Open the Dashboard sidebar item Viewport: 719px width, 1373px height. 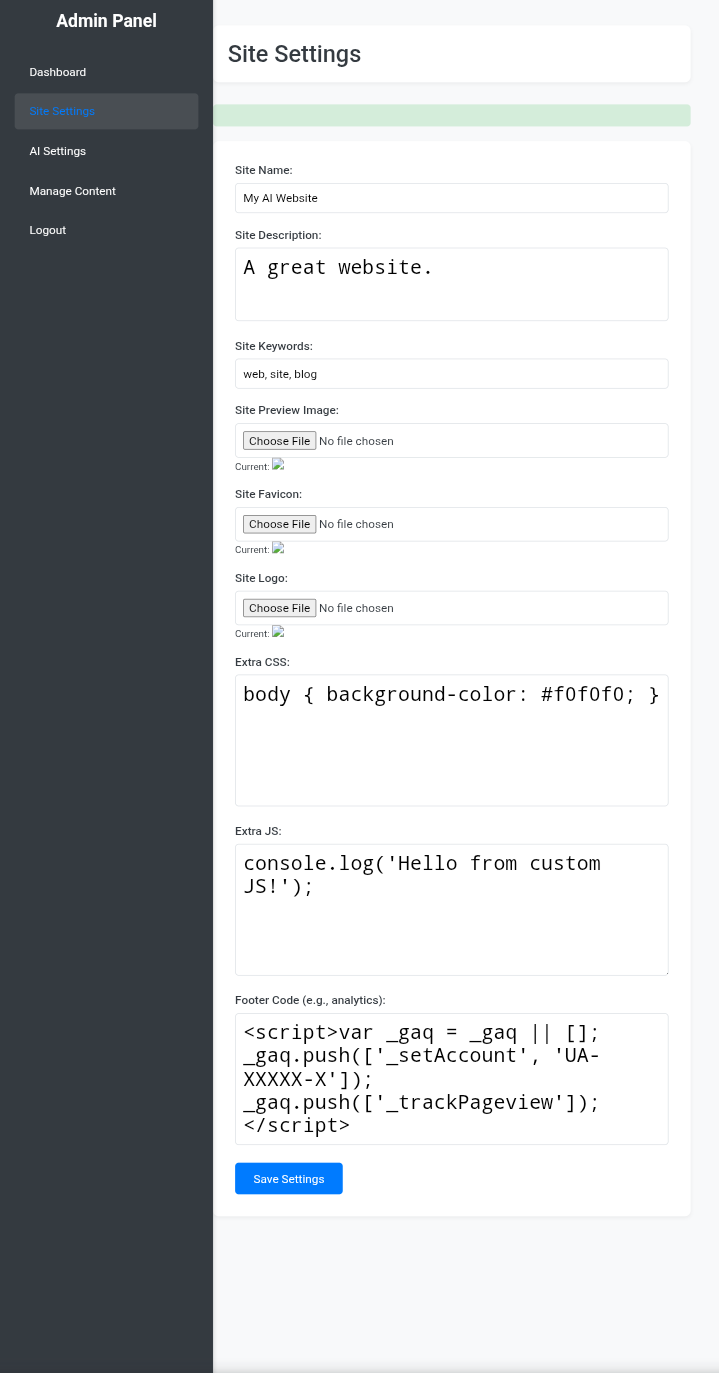click(58, 72)
